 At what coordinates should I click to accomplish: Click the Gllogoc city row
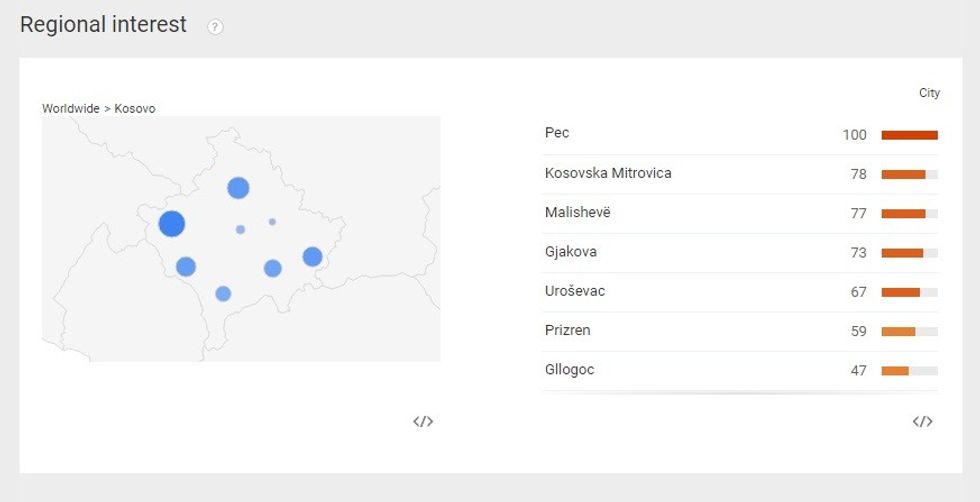click(741, 371)
